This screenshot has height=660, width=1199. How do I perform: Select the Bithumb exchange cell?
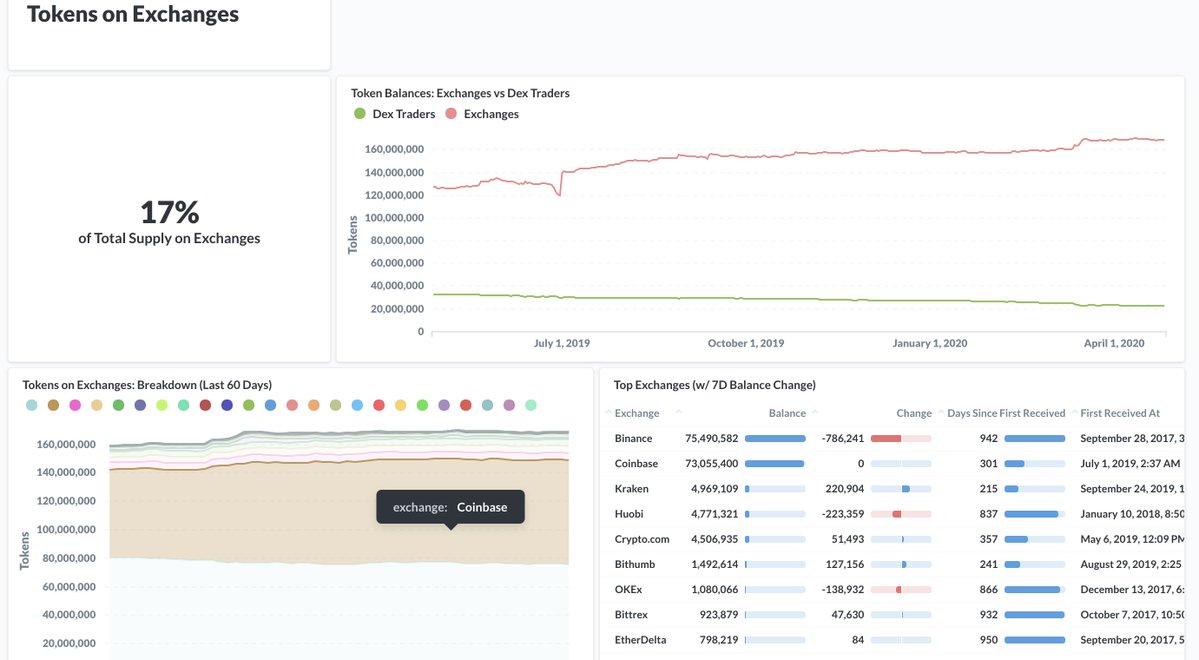click(635, 564)
